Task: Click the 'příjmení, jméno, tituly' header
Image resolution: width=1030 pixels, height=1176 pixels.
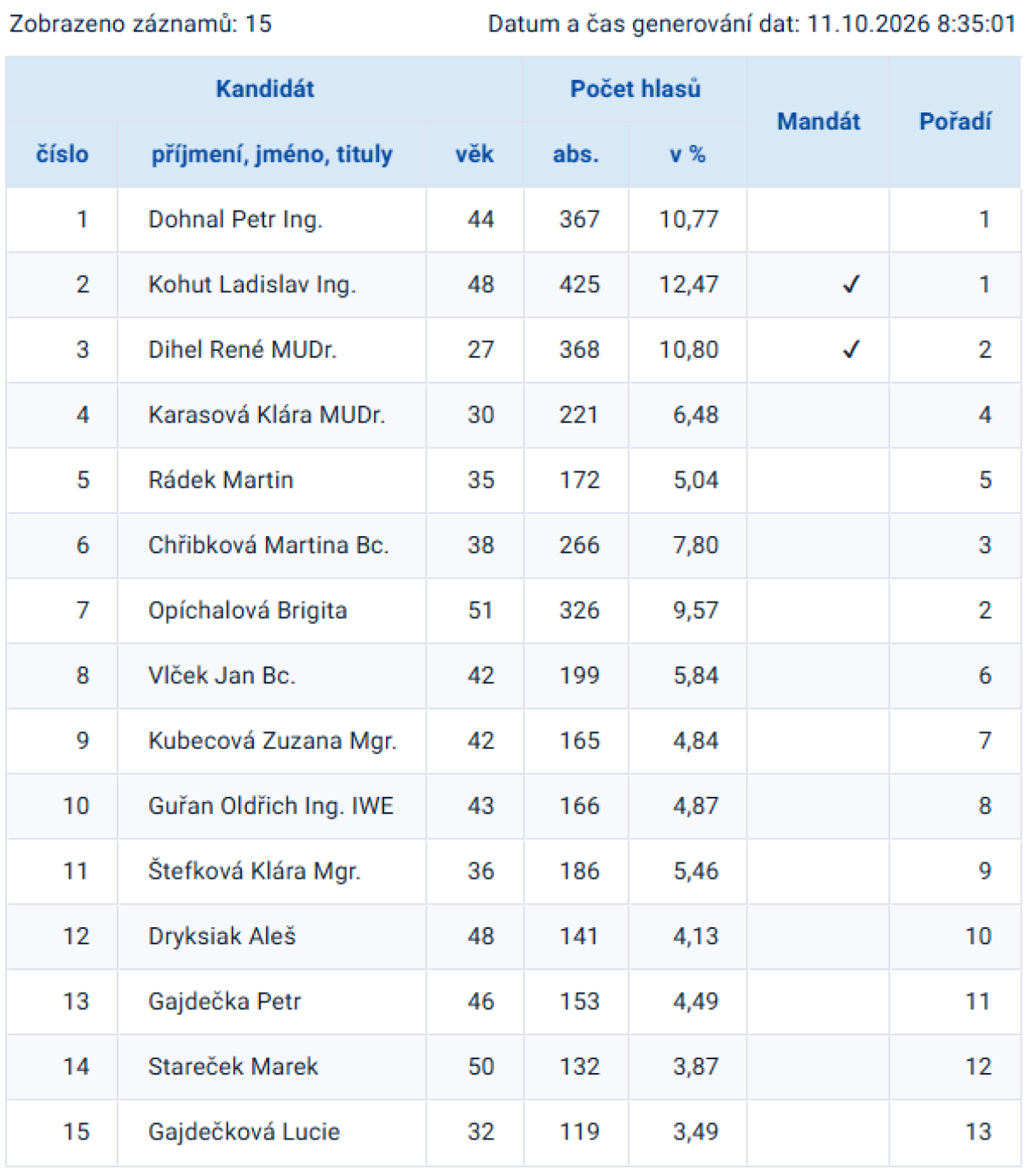Action: (272, 154)
